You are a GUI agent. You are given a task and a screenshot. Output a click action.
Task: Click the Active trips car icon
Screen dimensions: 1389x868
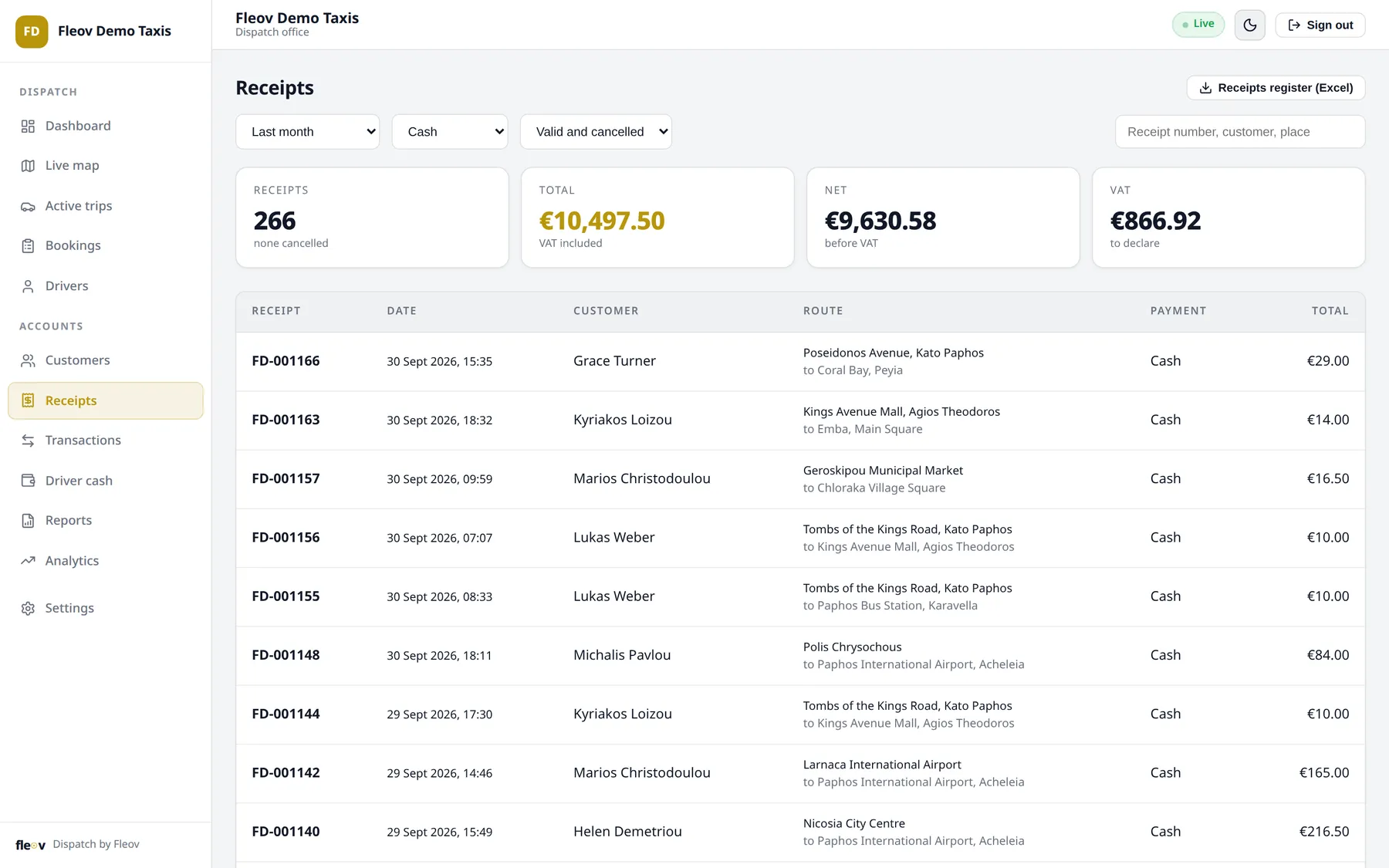click(28, 206)
